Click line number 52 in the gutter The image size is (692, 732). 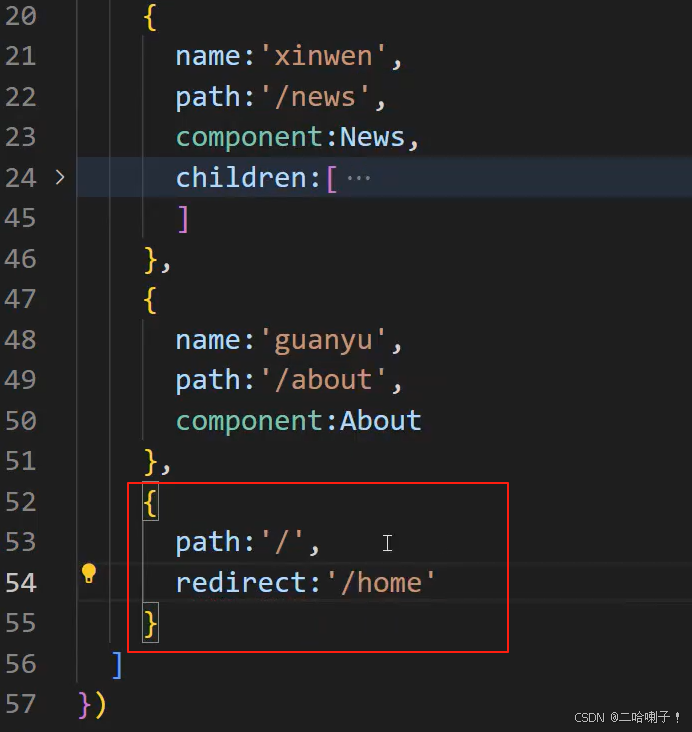(21, 502)
